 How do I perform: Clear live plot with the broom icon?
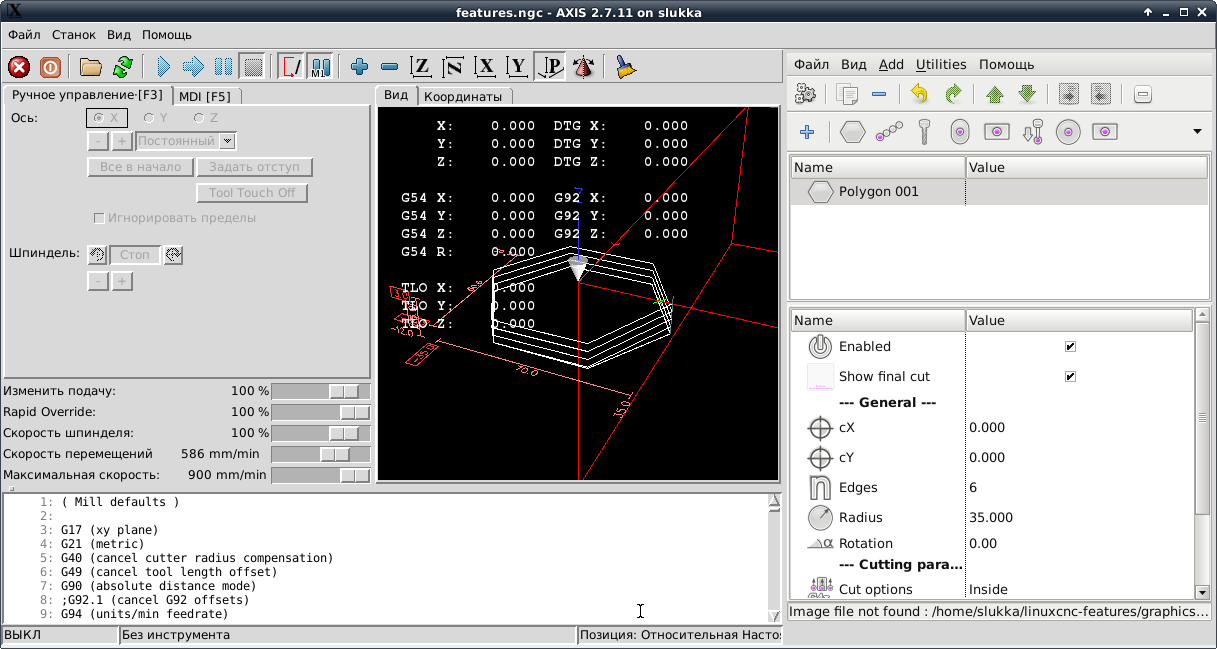pyautogui.click(x=626, y=67)
